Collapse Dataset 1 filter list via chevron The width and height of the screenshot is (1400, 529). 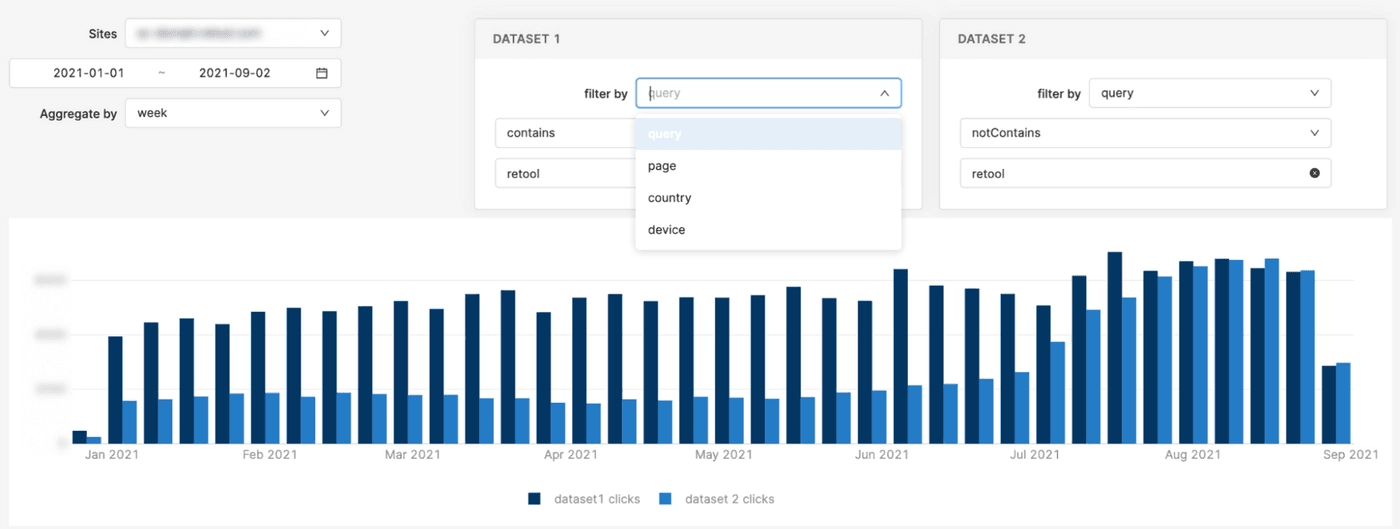pyautogui.click(x=885, y=93)
